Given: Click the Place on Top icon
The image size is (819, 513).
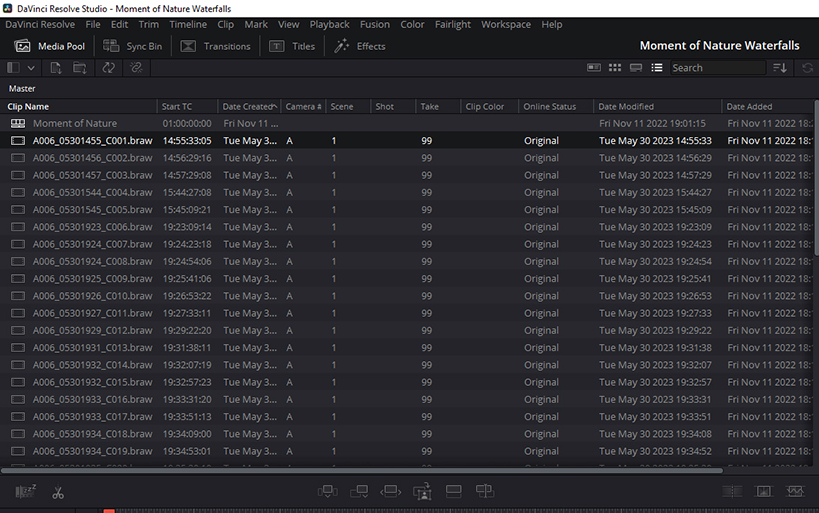Looking at the screenshot, I should (453, 492).
